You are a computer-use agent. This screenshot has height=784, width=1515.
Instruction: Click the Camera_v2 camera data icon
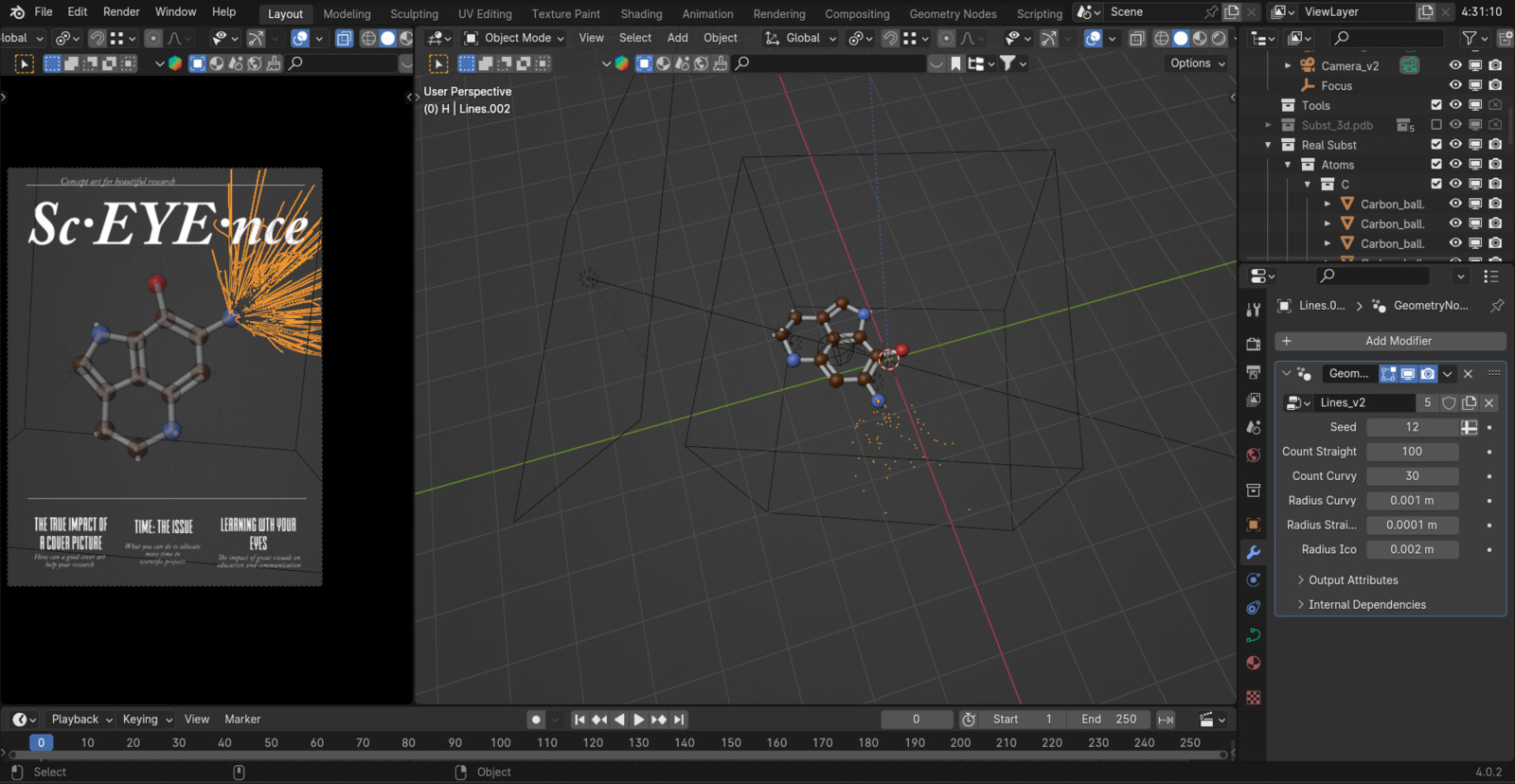1410,65
